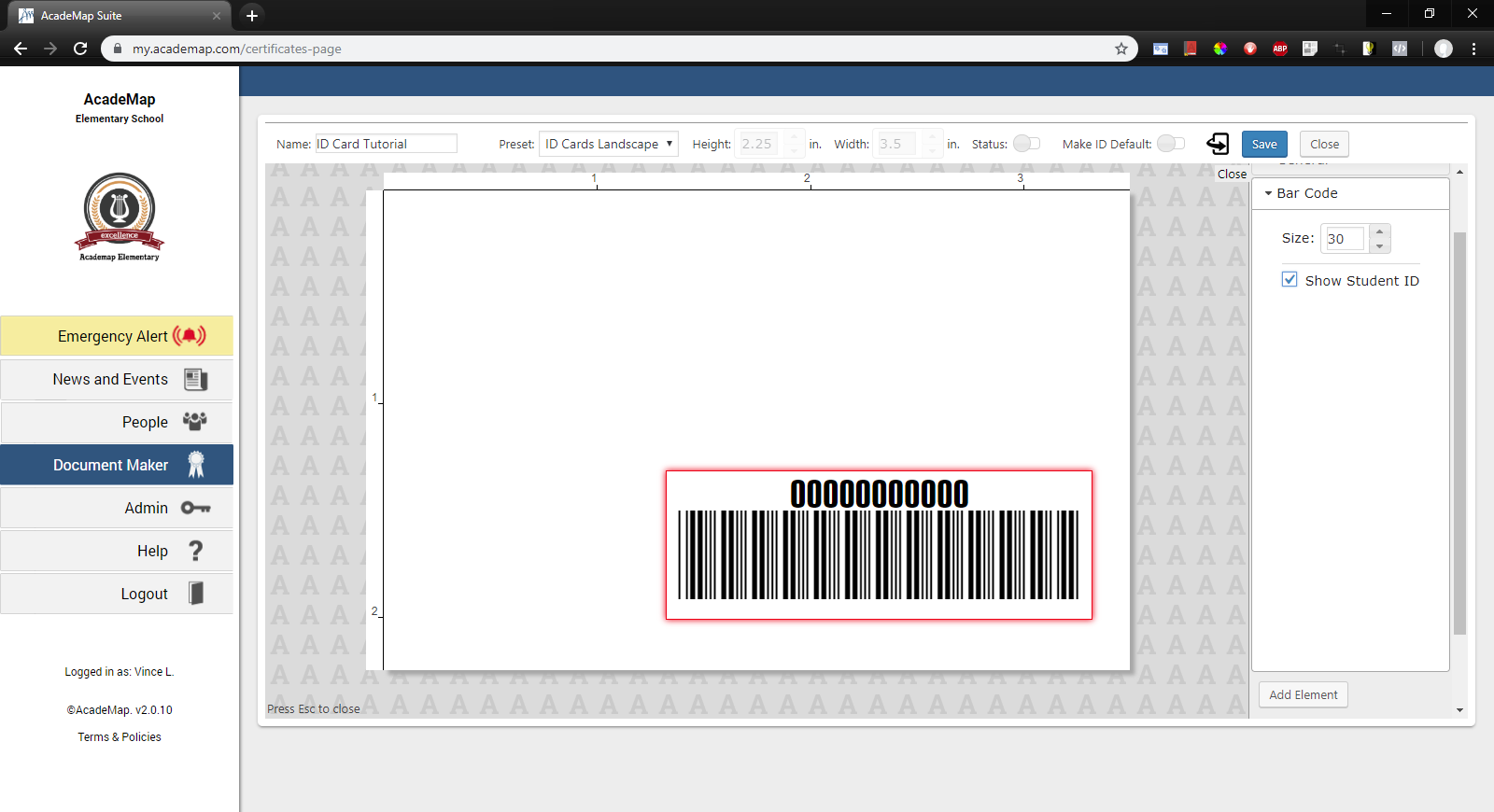Open the blue window-layout extension icon
This screenshot has width=1494, height=812.
click(1161, 49)
